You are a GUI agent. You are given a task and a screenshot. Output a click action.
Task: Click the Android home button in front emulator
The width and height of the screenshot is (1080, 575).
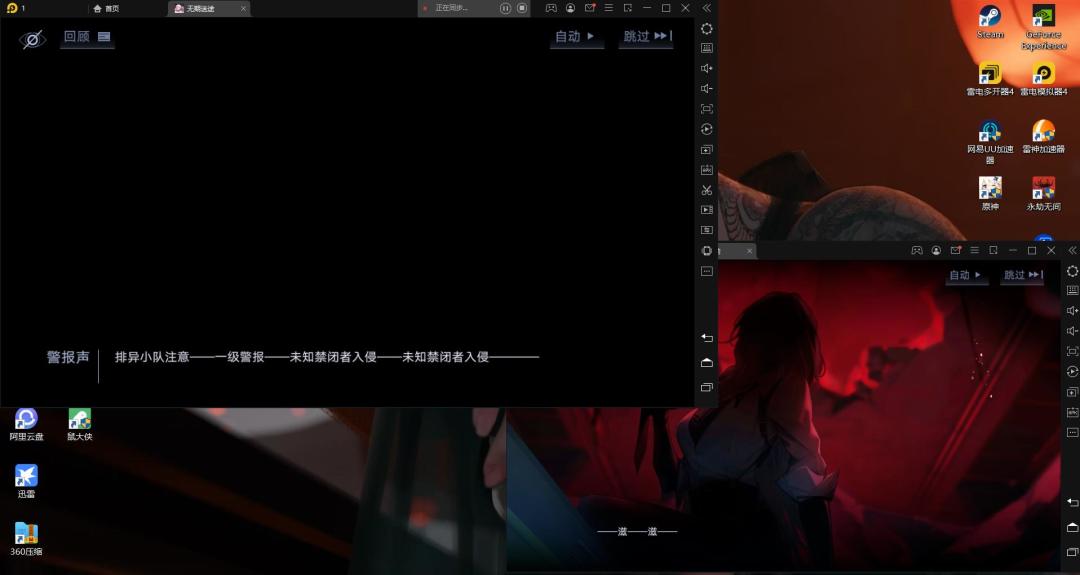(x=707, y=362)
